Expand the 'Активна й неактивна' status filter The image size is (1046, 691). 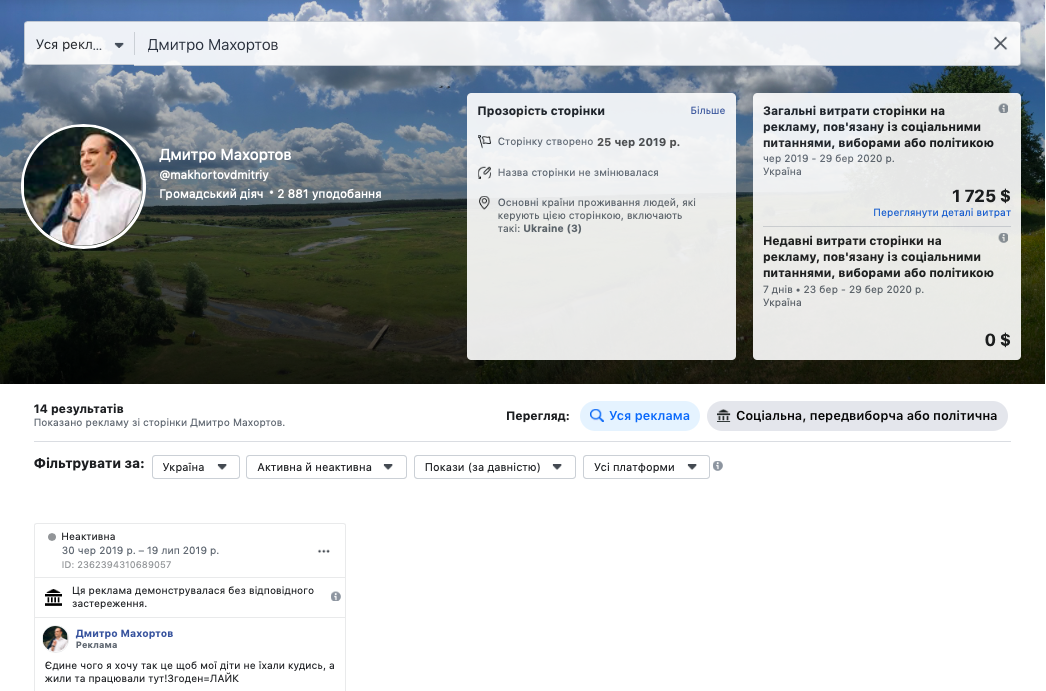(x=325, y=467)
